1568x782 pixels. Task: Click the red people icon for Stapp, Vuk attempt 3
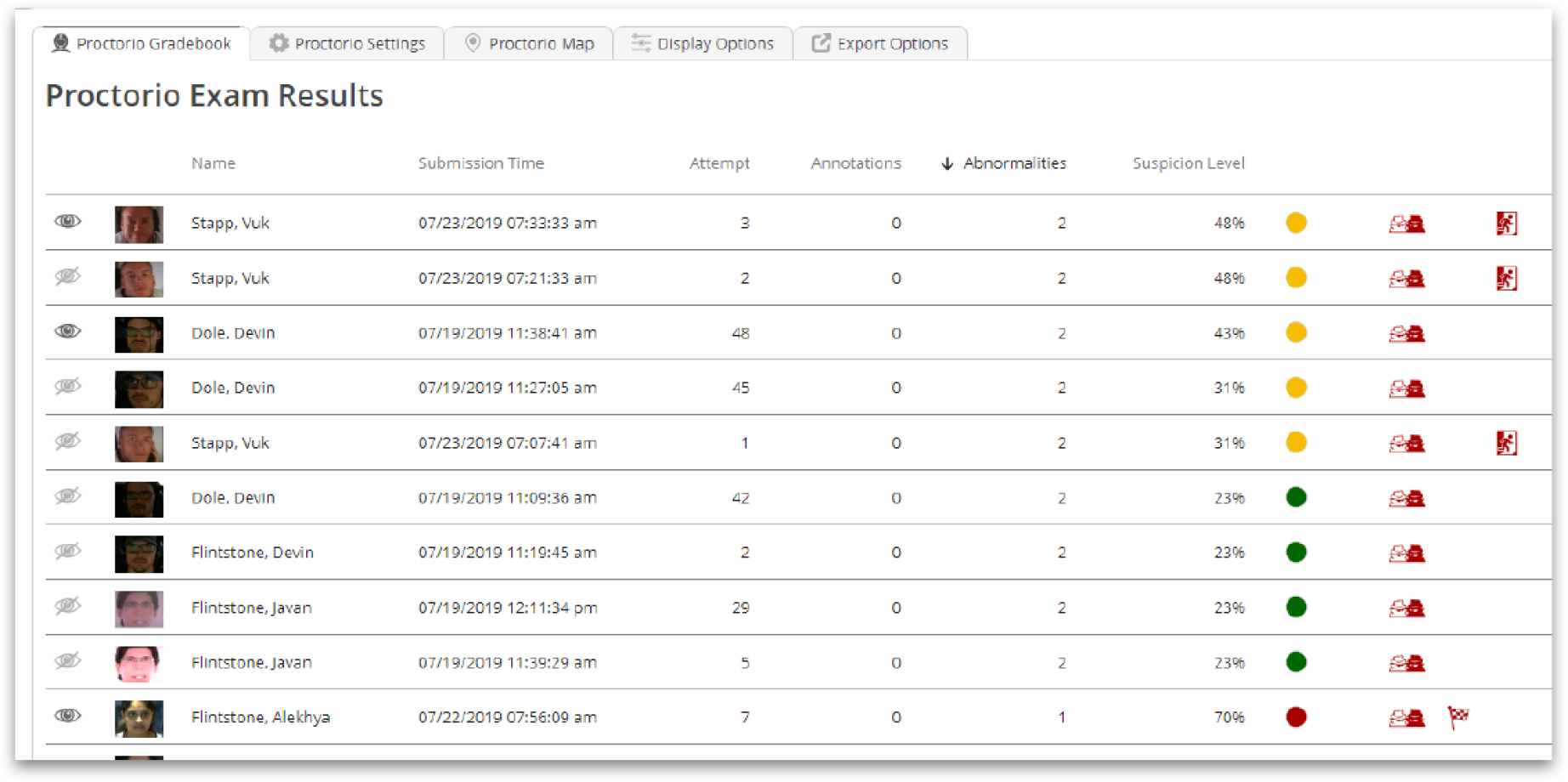[1407, 224]
